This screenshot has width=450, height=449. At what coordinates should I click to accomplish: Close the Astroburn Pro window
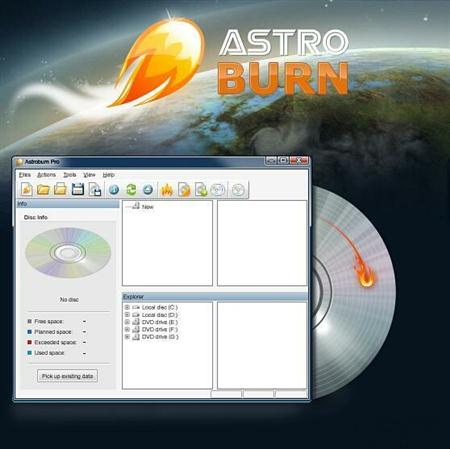pos(299,160)
